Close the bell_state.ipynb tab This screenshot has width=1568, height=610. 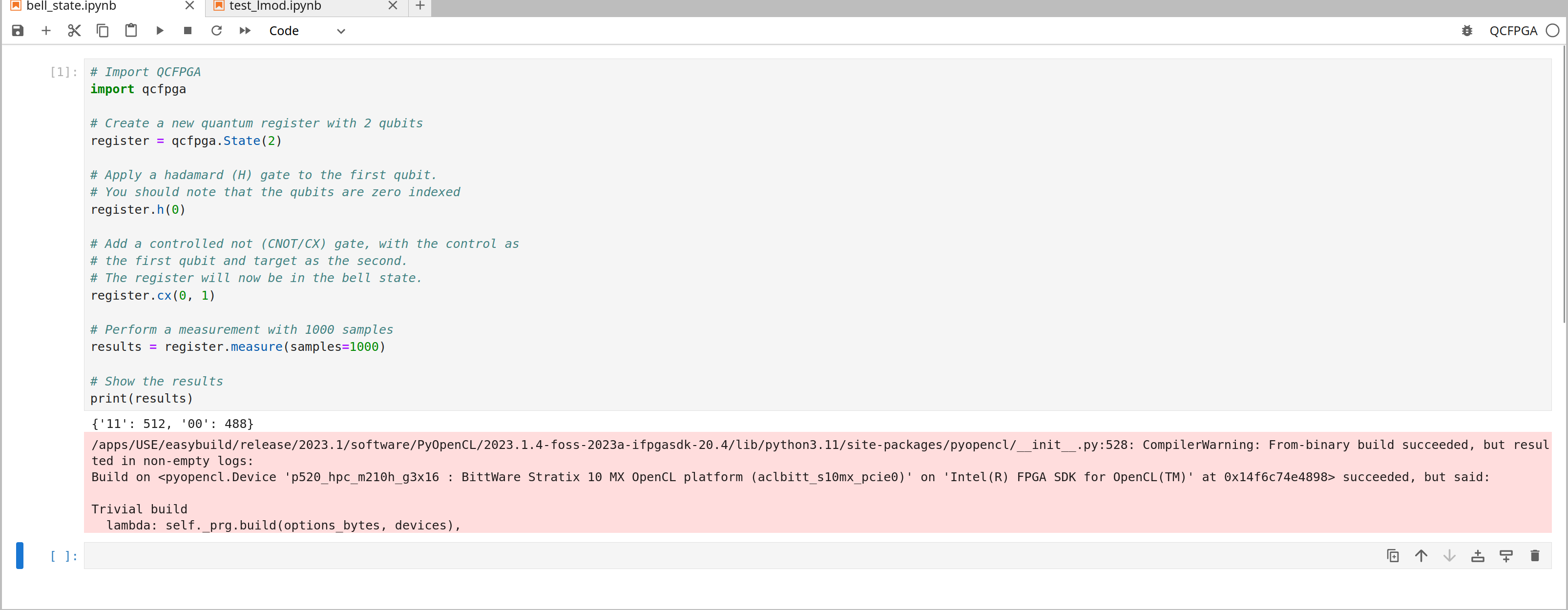[189, 6]
